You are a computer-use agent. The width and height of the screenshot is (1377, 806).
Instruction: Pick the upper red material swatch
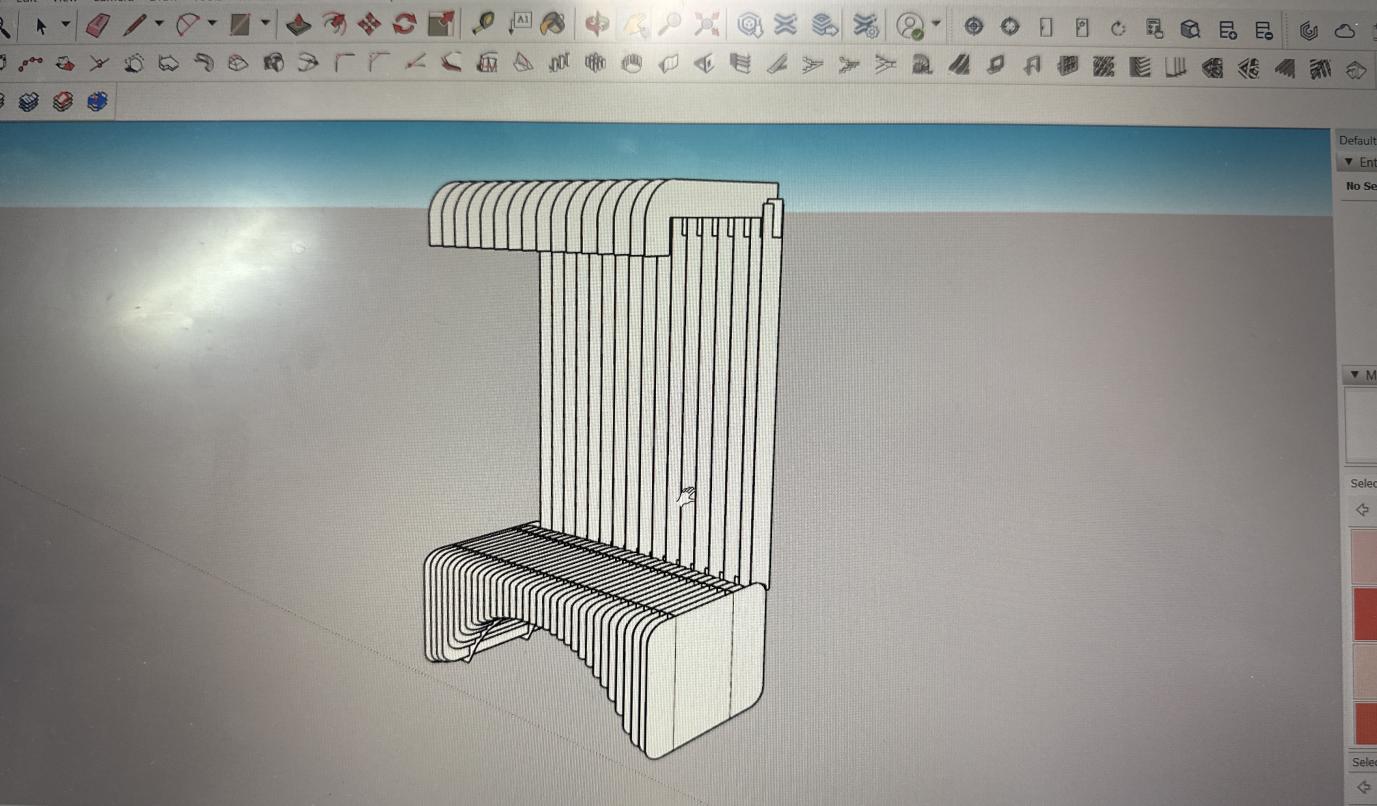[x=1364, y=614]
